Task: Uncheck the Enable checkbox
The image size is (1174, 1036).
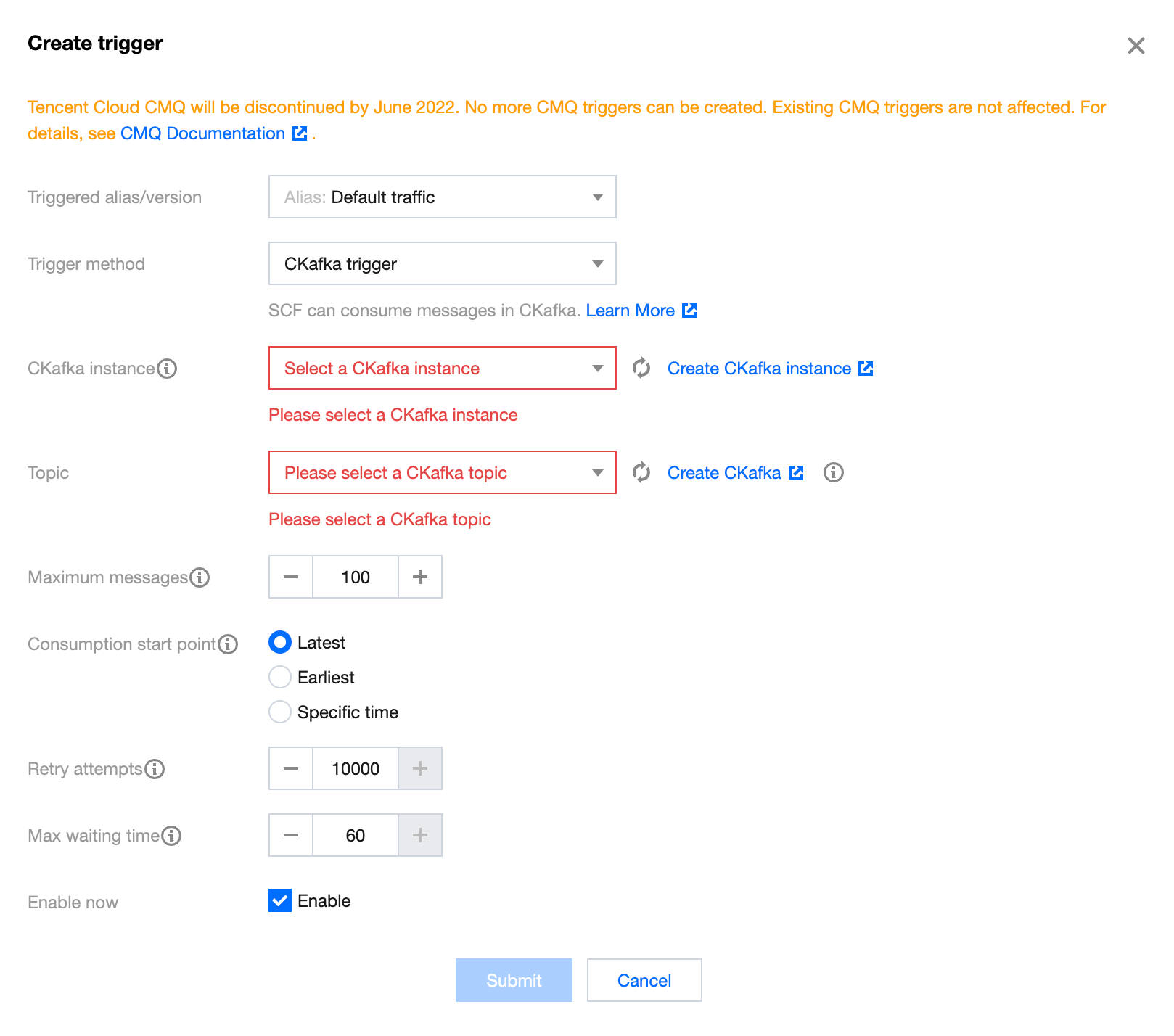Action: (280, 901)
